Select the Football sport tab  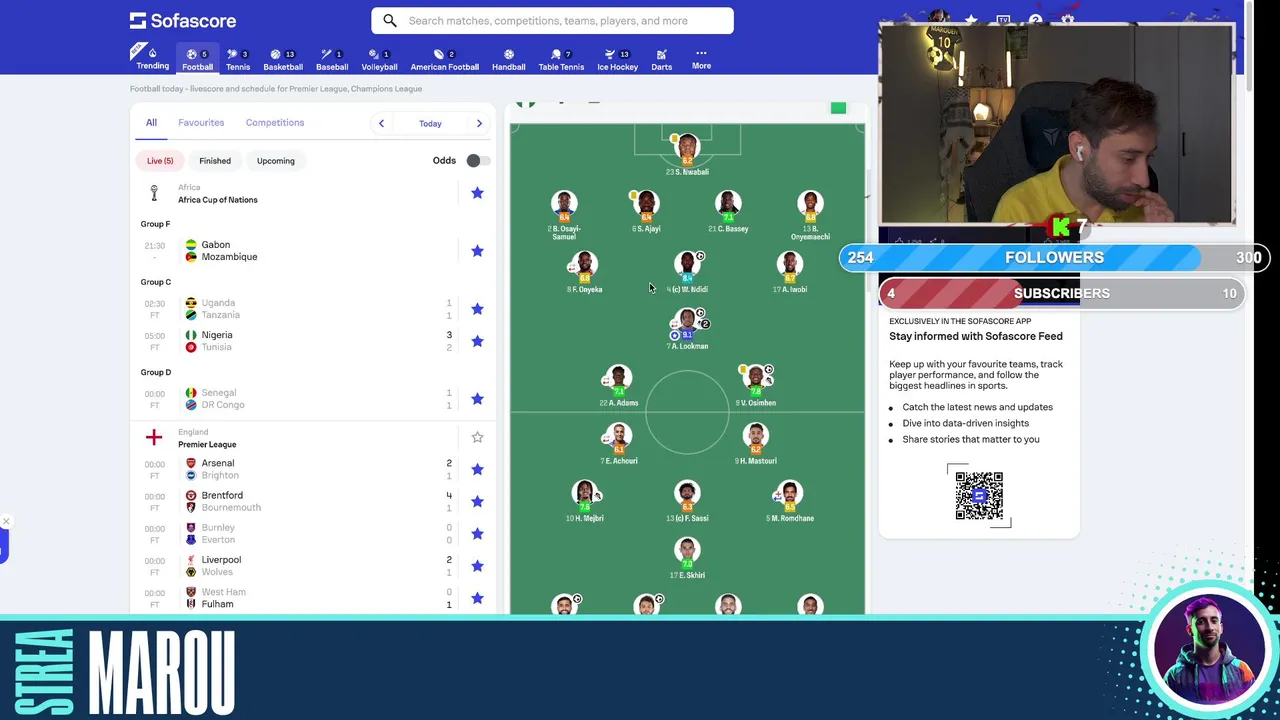[x=197, y=59]
